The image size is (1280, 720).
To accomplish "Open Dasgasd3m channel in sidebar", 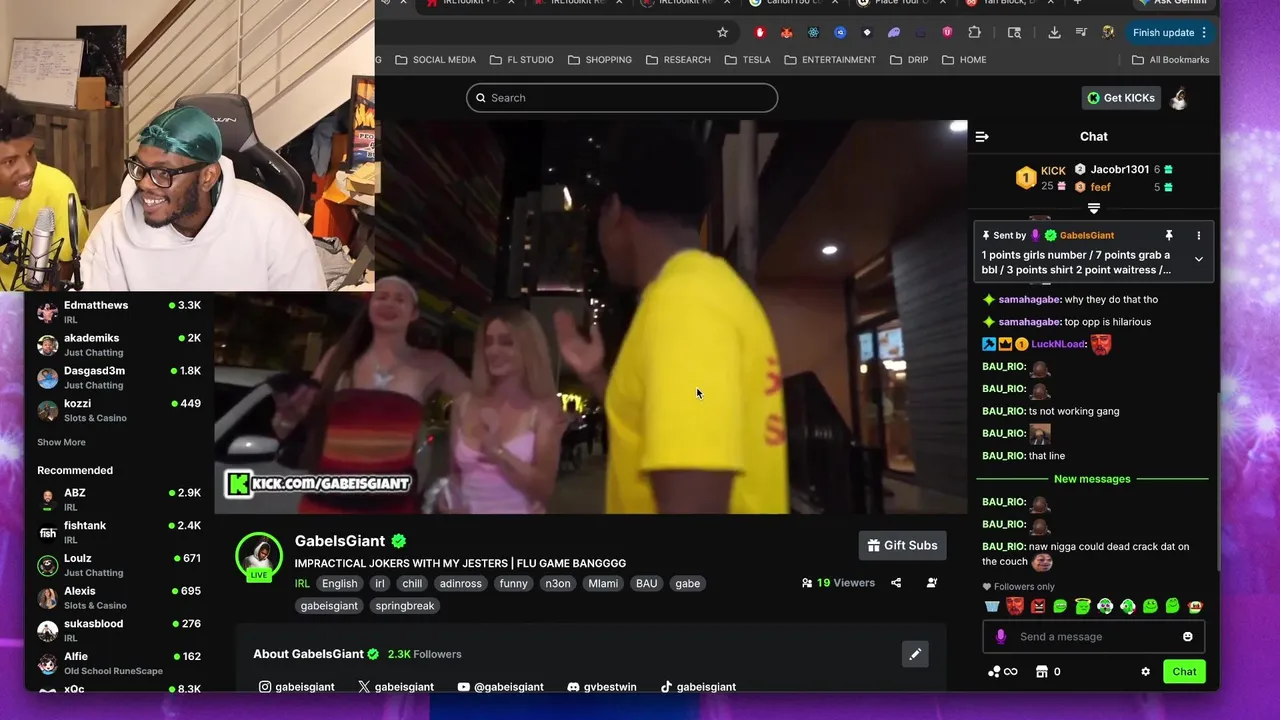I will [119, 378].
